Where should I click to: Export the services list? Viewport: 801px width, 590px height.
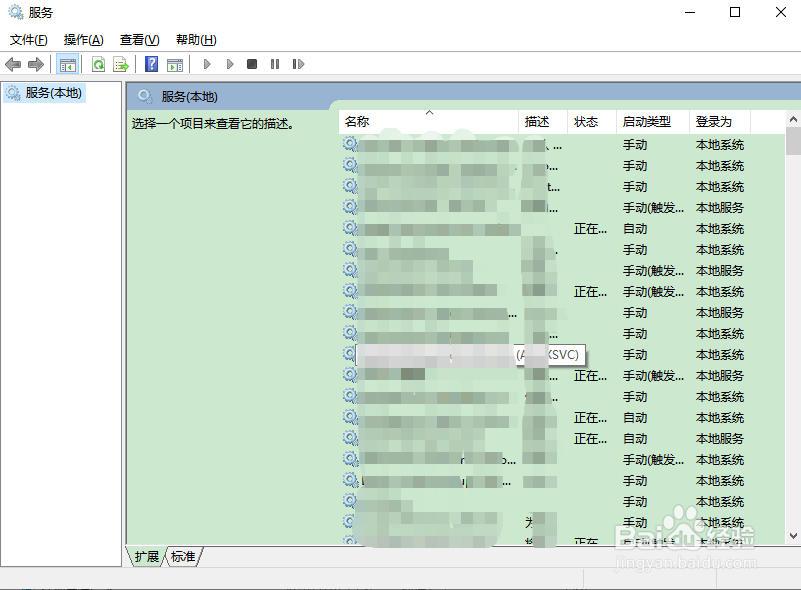[x=121, y=63]
